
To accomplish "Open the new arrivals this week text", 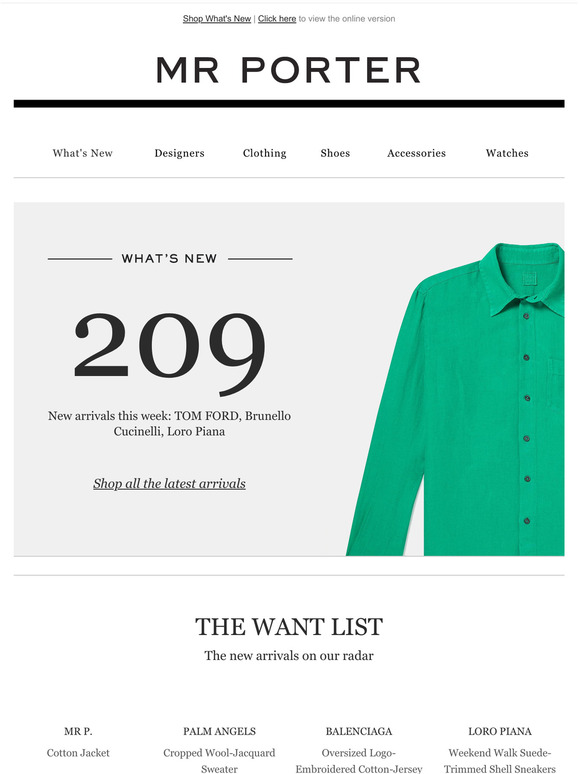I will pyautogui.click(x=169, y=424).
